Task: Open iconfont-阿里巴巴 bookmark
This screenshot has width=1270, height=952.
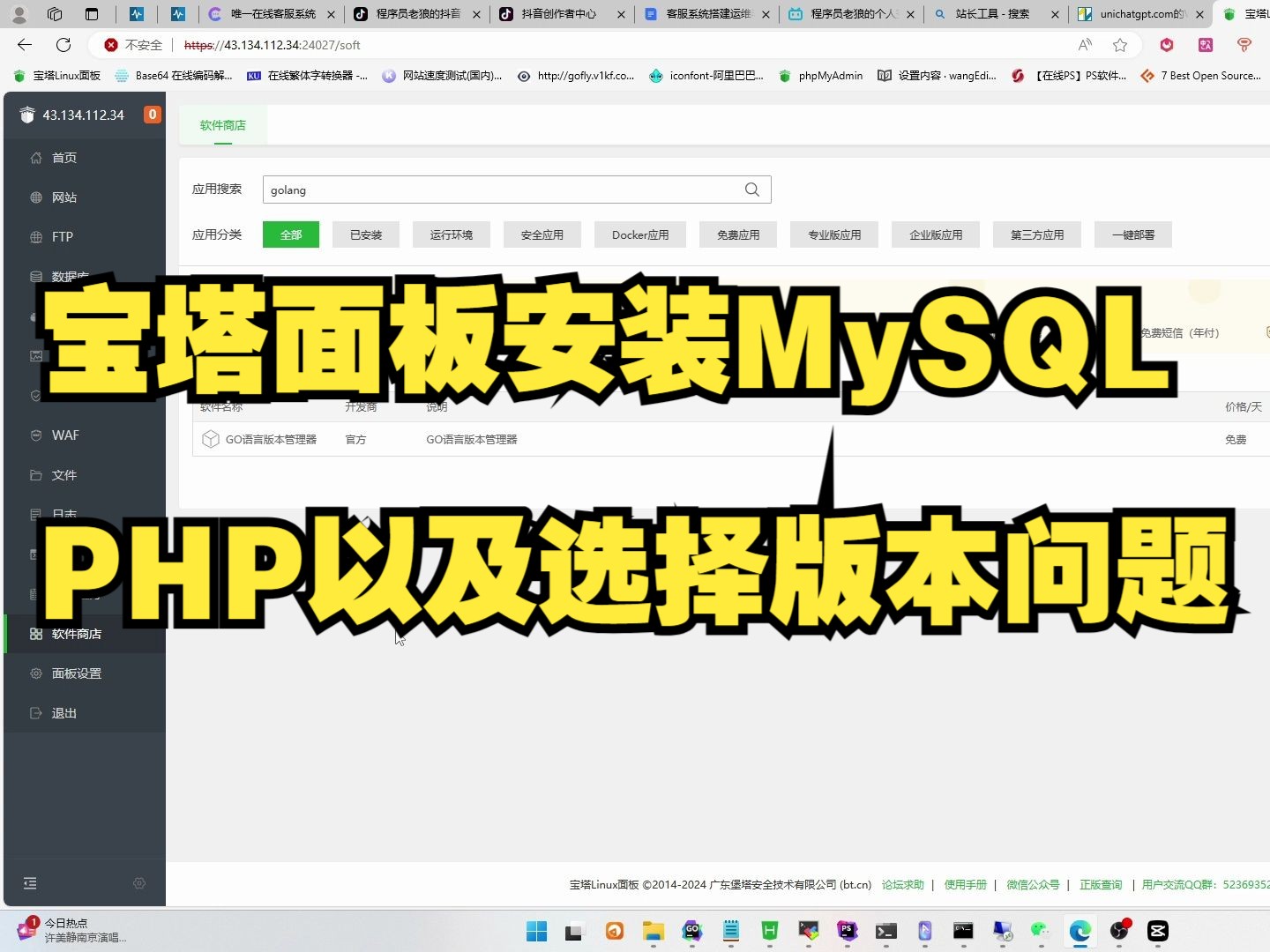Action: point(706,76)
